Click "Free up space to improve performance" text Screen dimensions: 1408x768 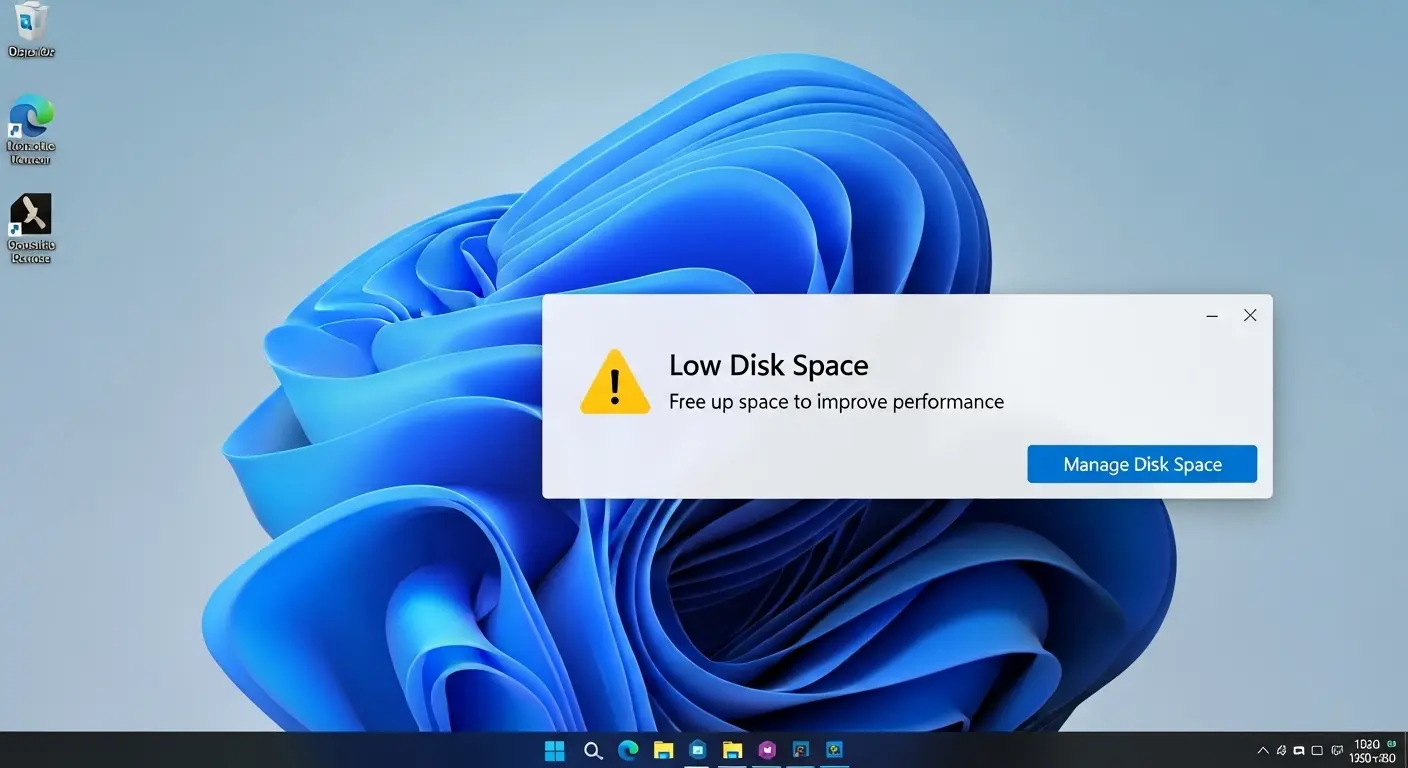[x=836, y=402]
